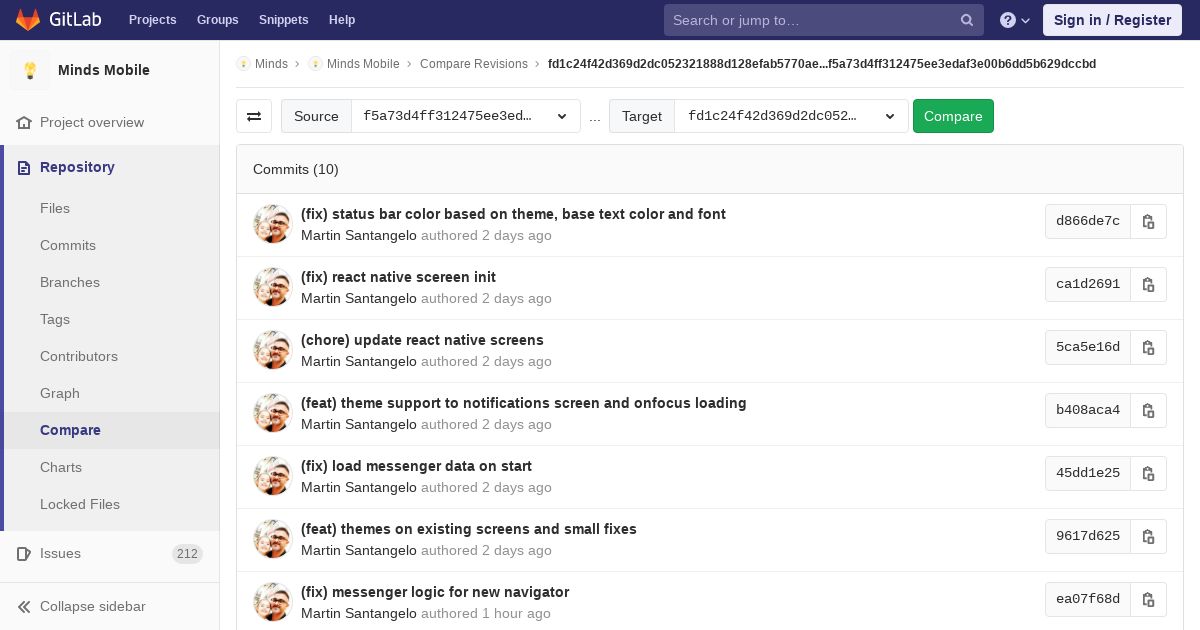1200x630 pixels.
Task: Open the Projects menu in navbar
Action: (152, 20)
